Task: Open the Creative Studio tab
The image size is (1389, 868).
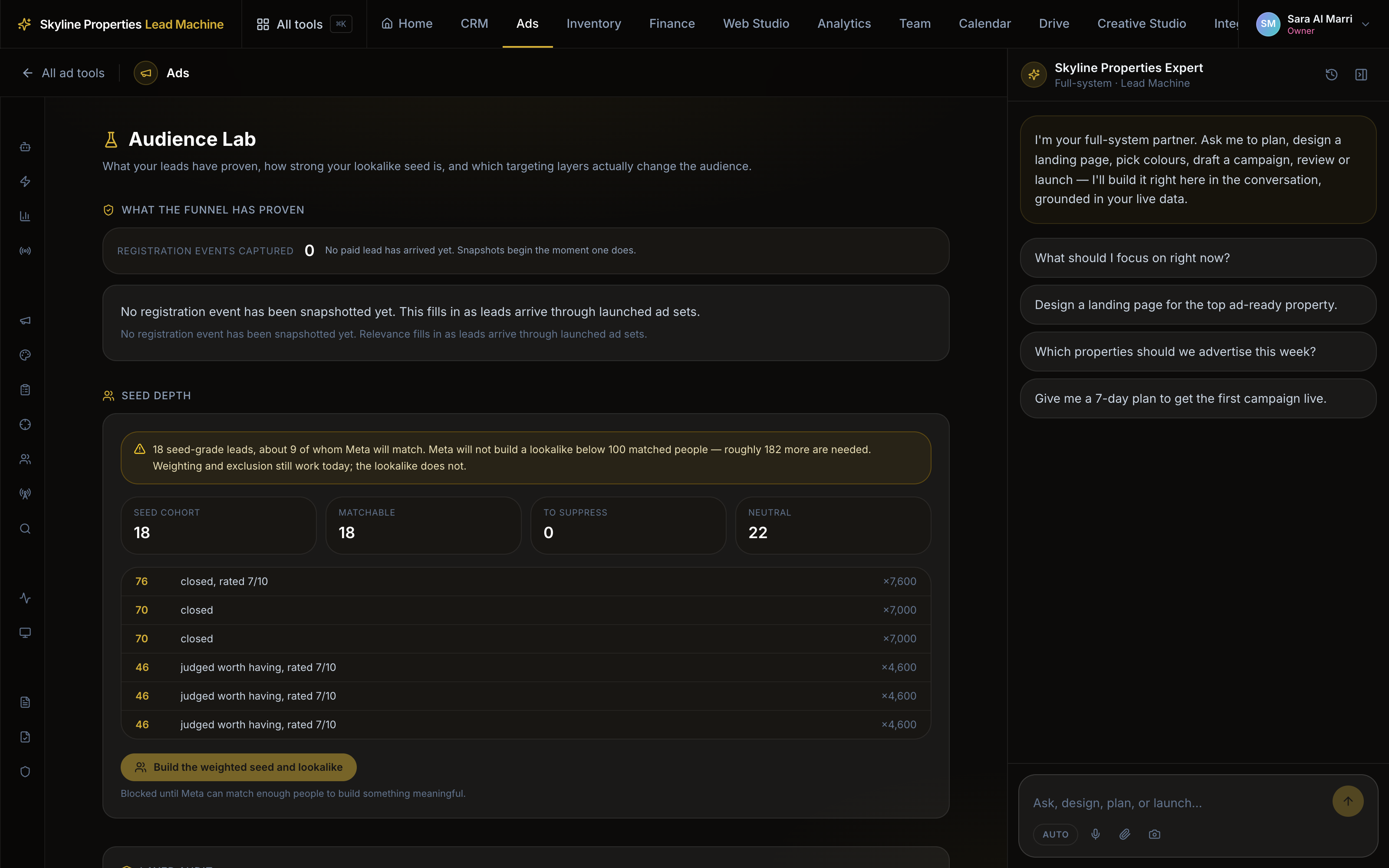Action: (x=1141, y=23)
